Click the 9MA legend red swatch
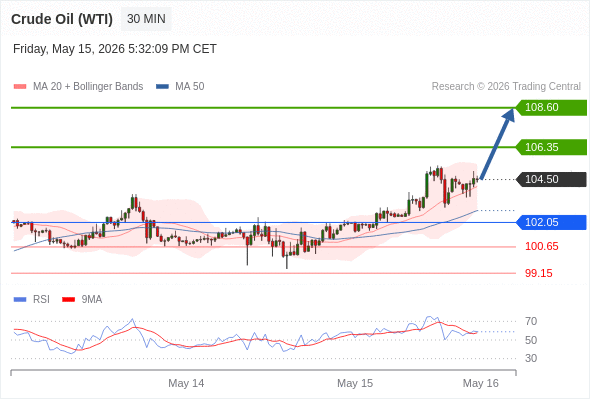The width and height of the screenshot is (590, 400). [x=68, y=300]
